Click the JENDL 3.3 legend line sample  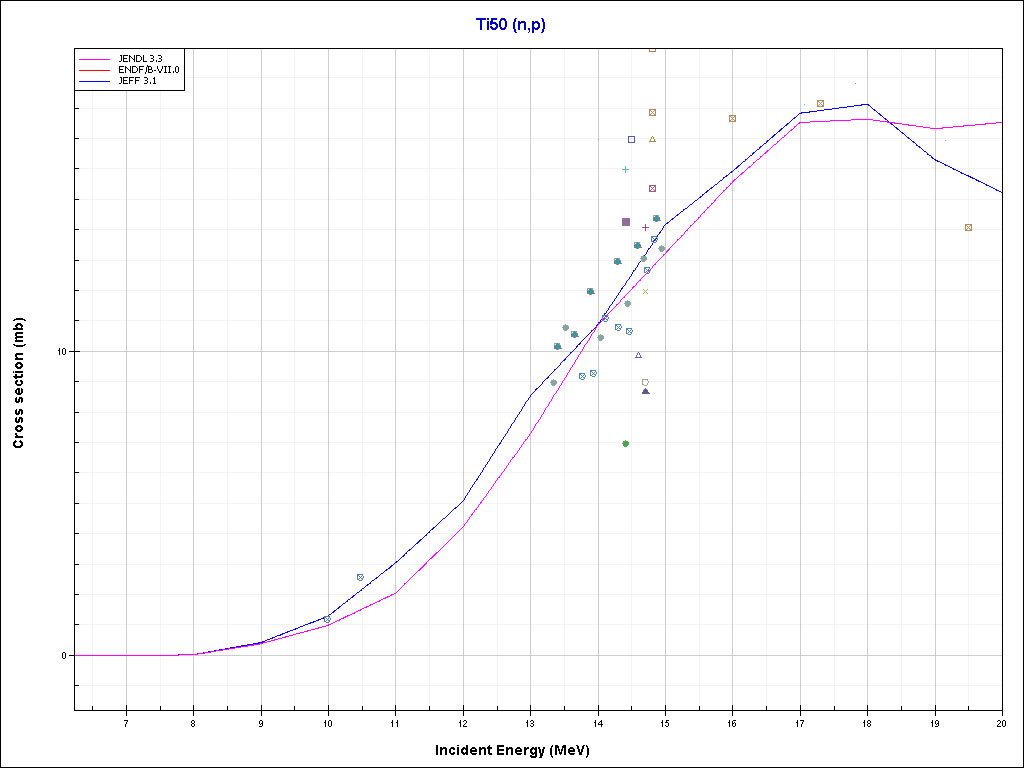(x=95, y=60)
